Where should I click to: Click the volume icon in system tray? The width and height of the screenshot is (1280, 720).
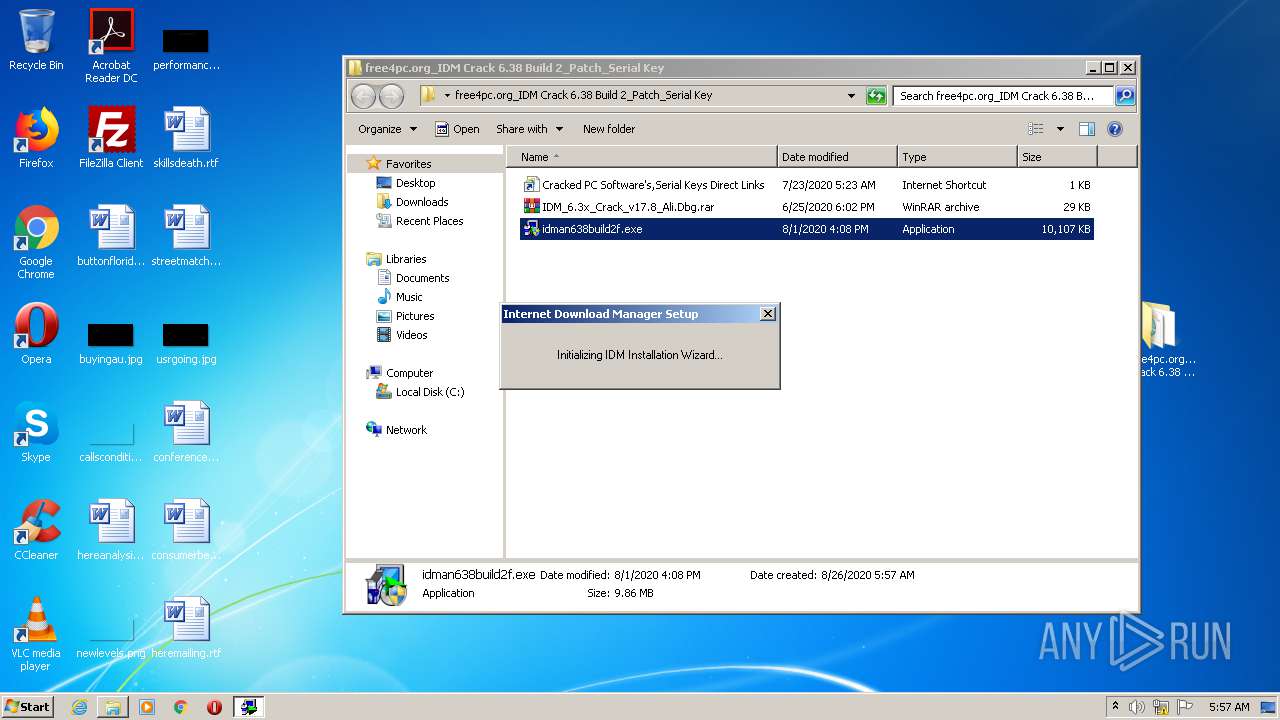[x=1136, y=707]
